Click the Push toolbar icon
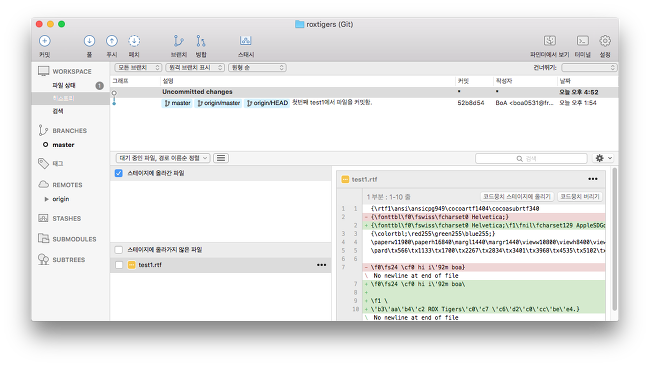Screen dimensions: 650x366 pyautogui.click(x=112, y=41)
